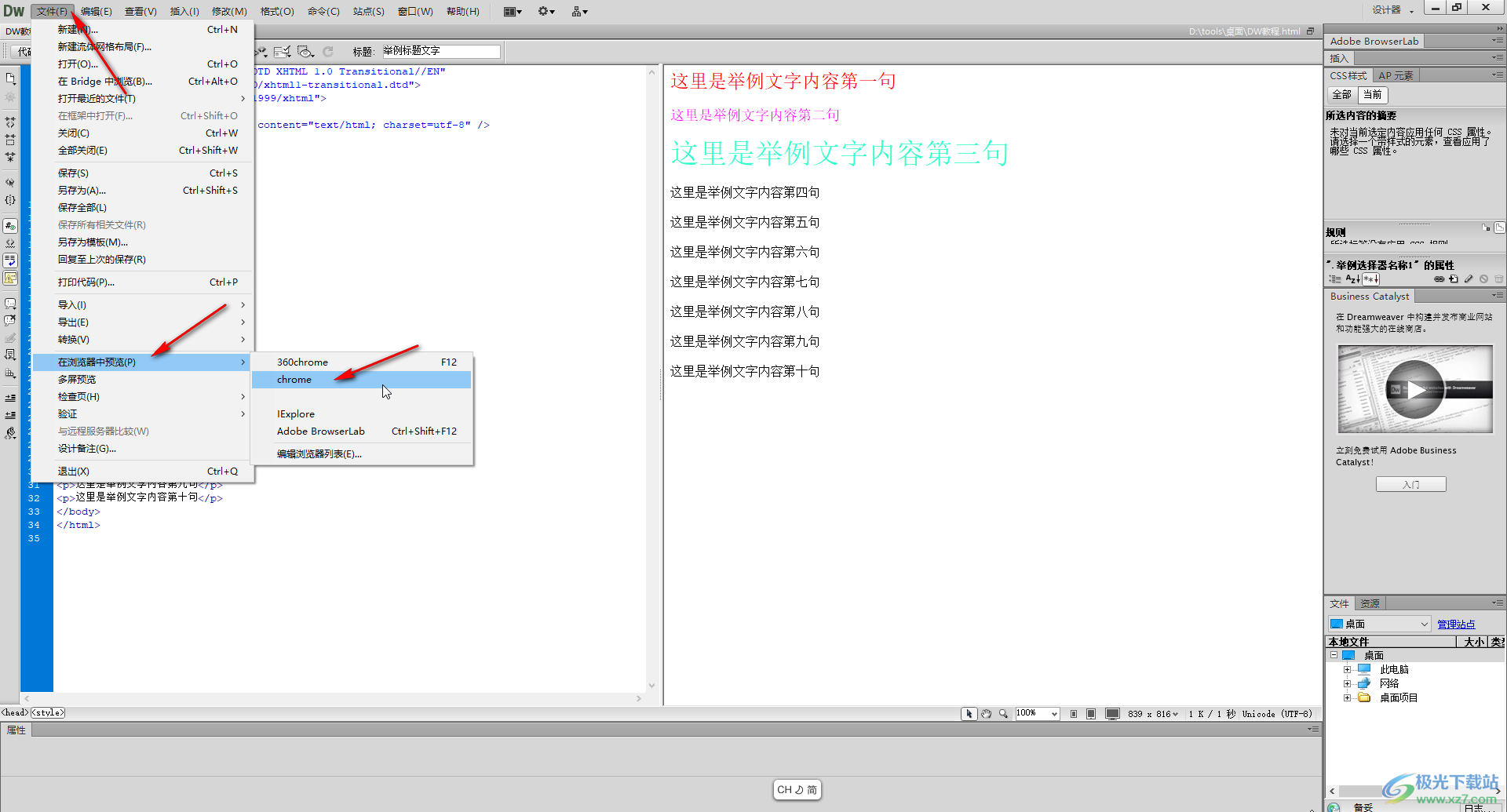This screenshot has height=812, width=1507.
Task: Click the 入门 button in Business Catalyst
Action: click(x=1410, y=485)
